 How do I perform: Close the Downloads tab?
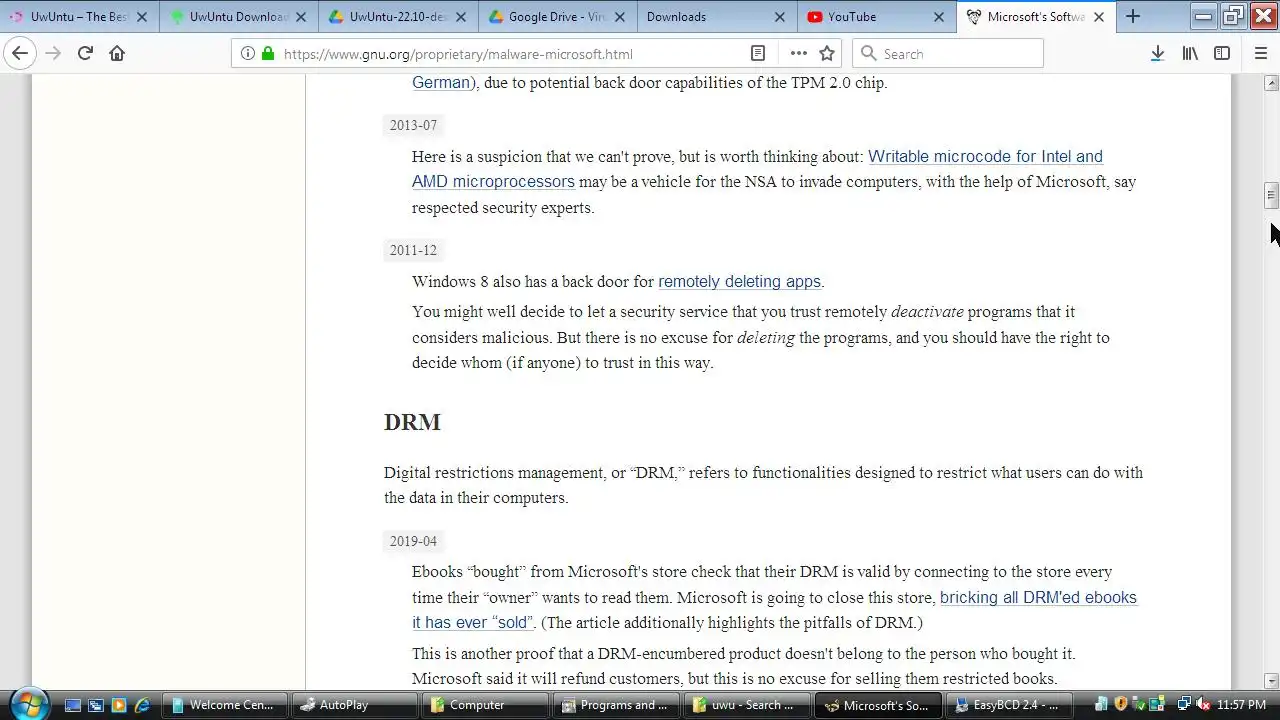tap(780, 17)
